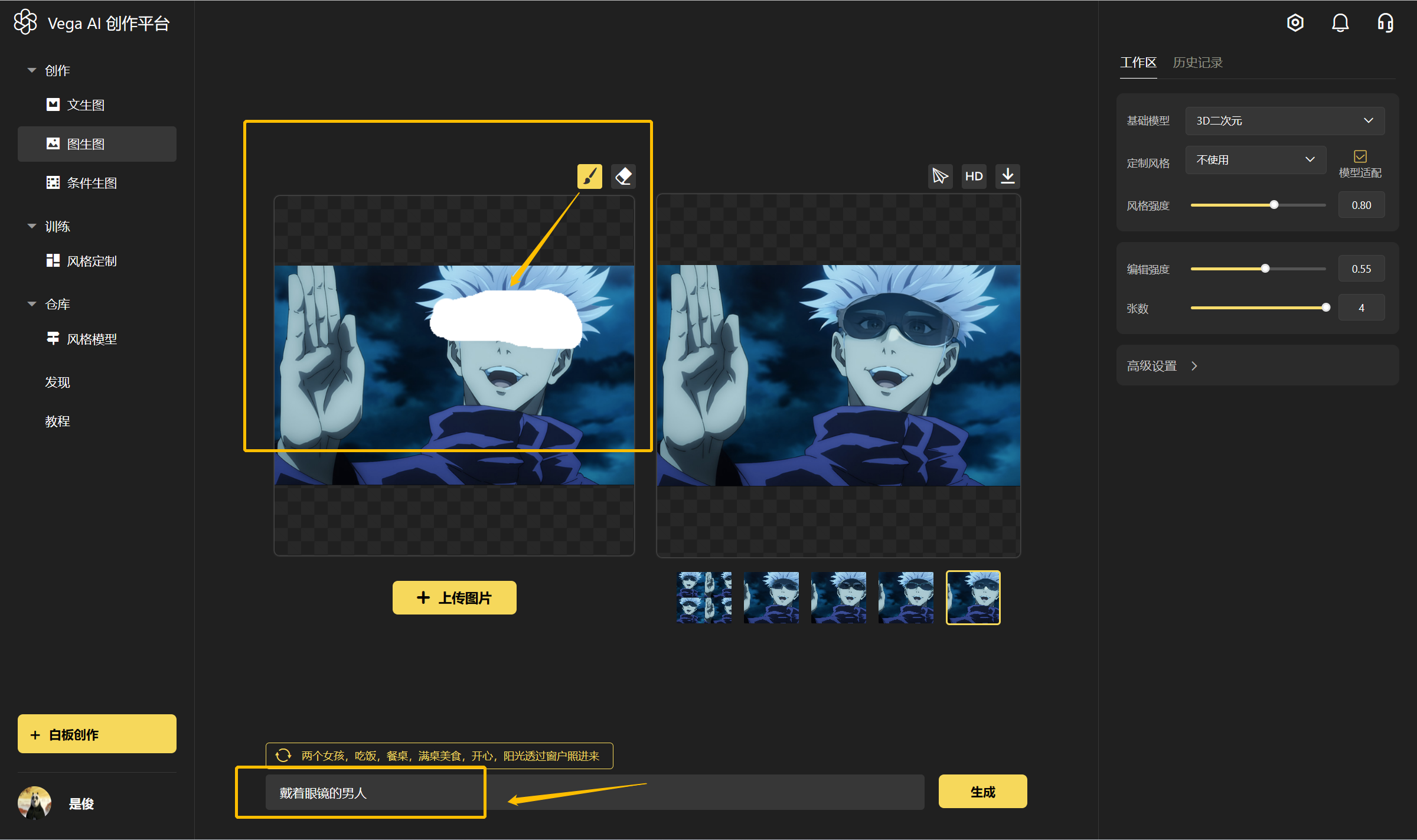The width and height of the screenshot is (1417, 840).
Task: Switch to 历史记录 tab
Action: pos(1197,63)
